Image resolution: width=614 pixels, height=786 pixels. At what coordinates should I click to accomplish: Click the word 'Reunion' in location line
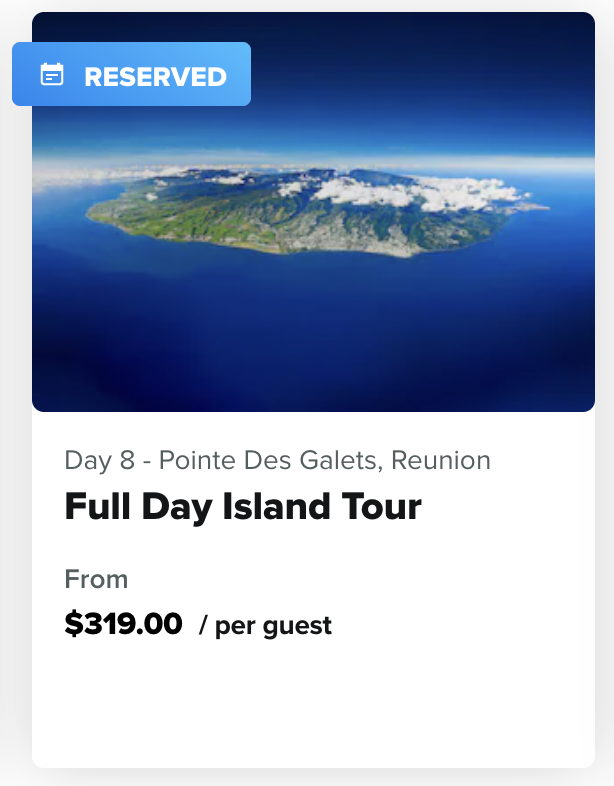(x=440, y=460)
